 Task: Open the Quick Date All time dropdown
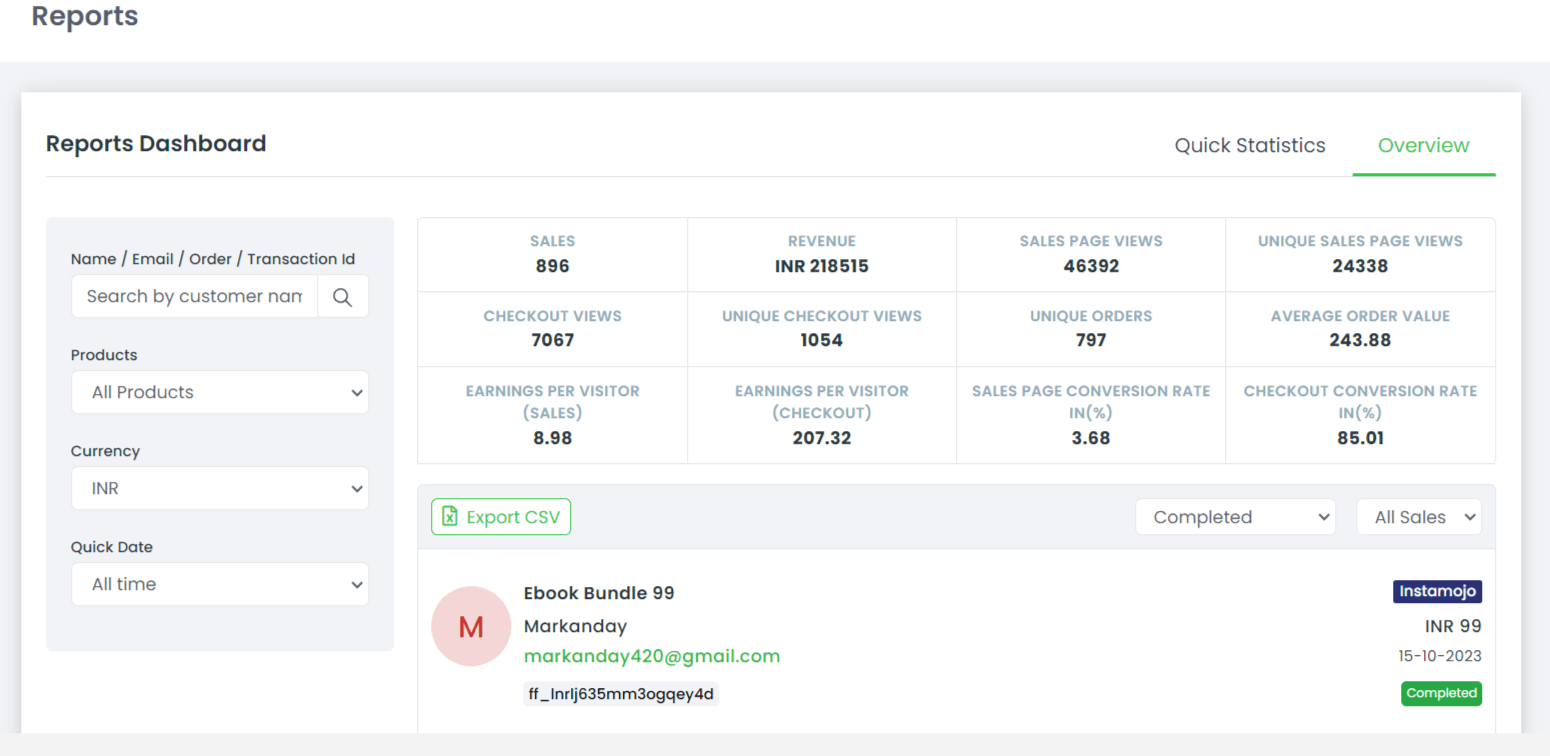point(220,584)
